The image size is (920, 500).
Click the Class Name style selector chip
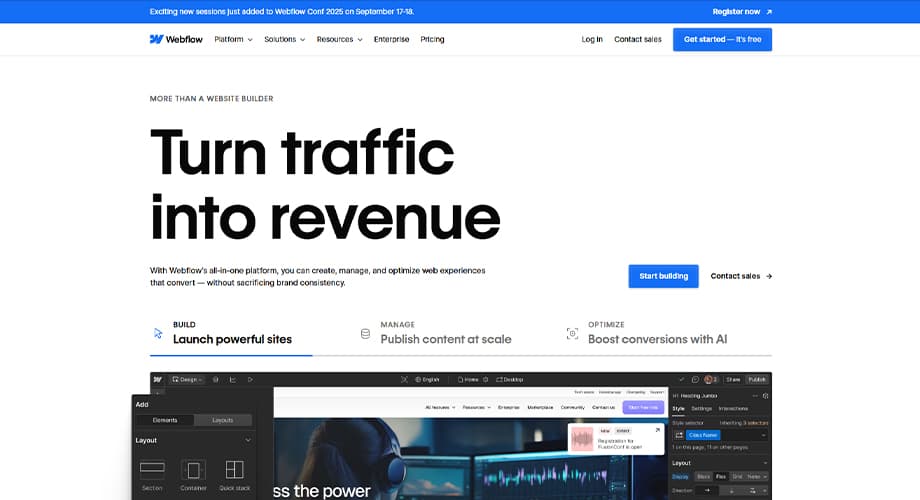coord(702,435)
